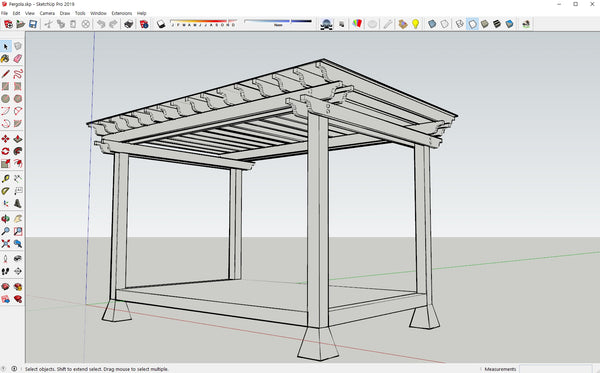Click the Print icon
The height and width of the screenshot is (373, 600).
[x=129, y=24]
